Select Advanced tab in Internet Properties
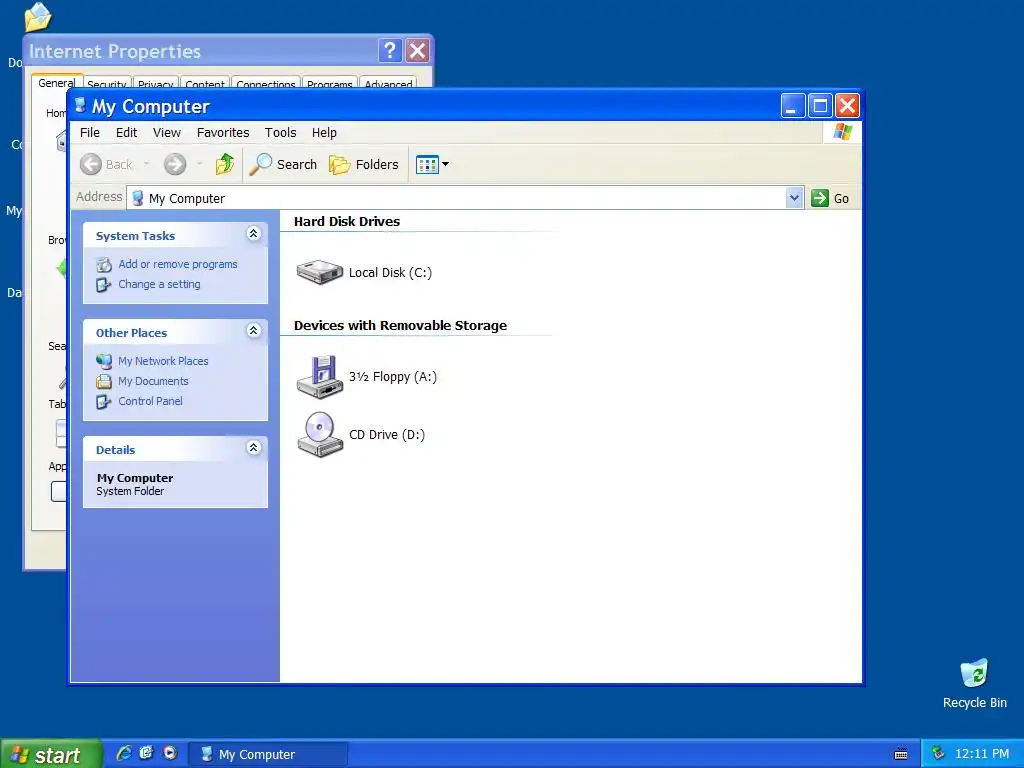The width and height of the screenshot is (1024, 768). 388,84
